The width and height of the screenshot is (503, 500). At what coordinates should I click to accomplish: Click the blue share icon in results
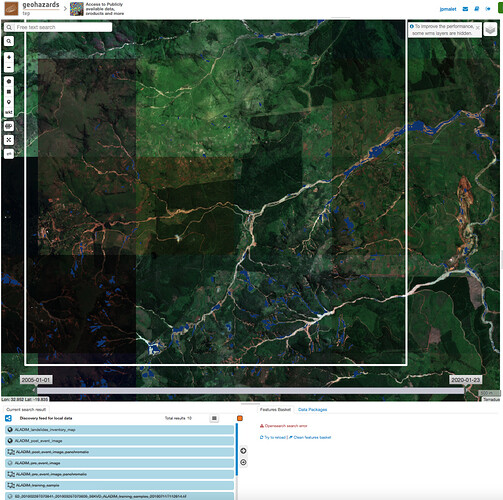pos(8,418)
